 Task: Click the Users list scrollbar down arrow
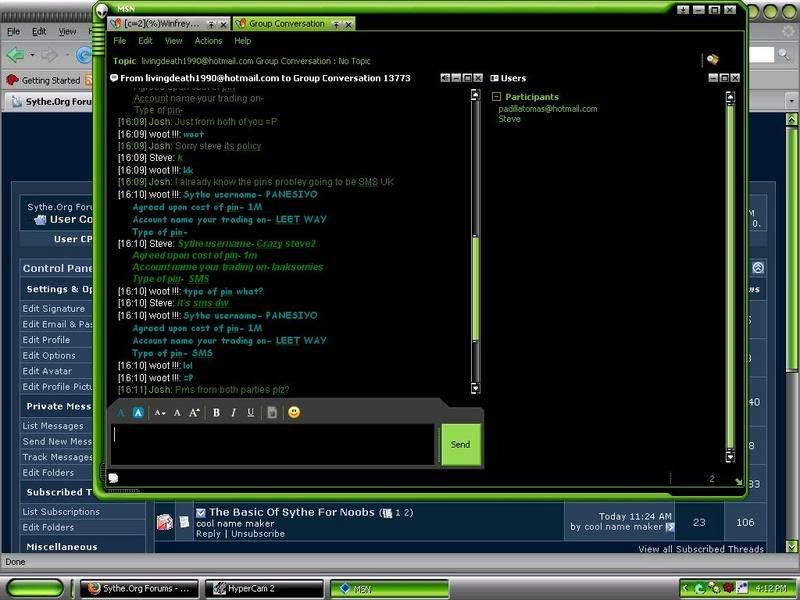(x=730, y=457)
